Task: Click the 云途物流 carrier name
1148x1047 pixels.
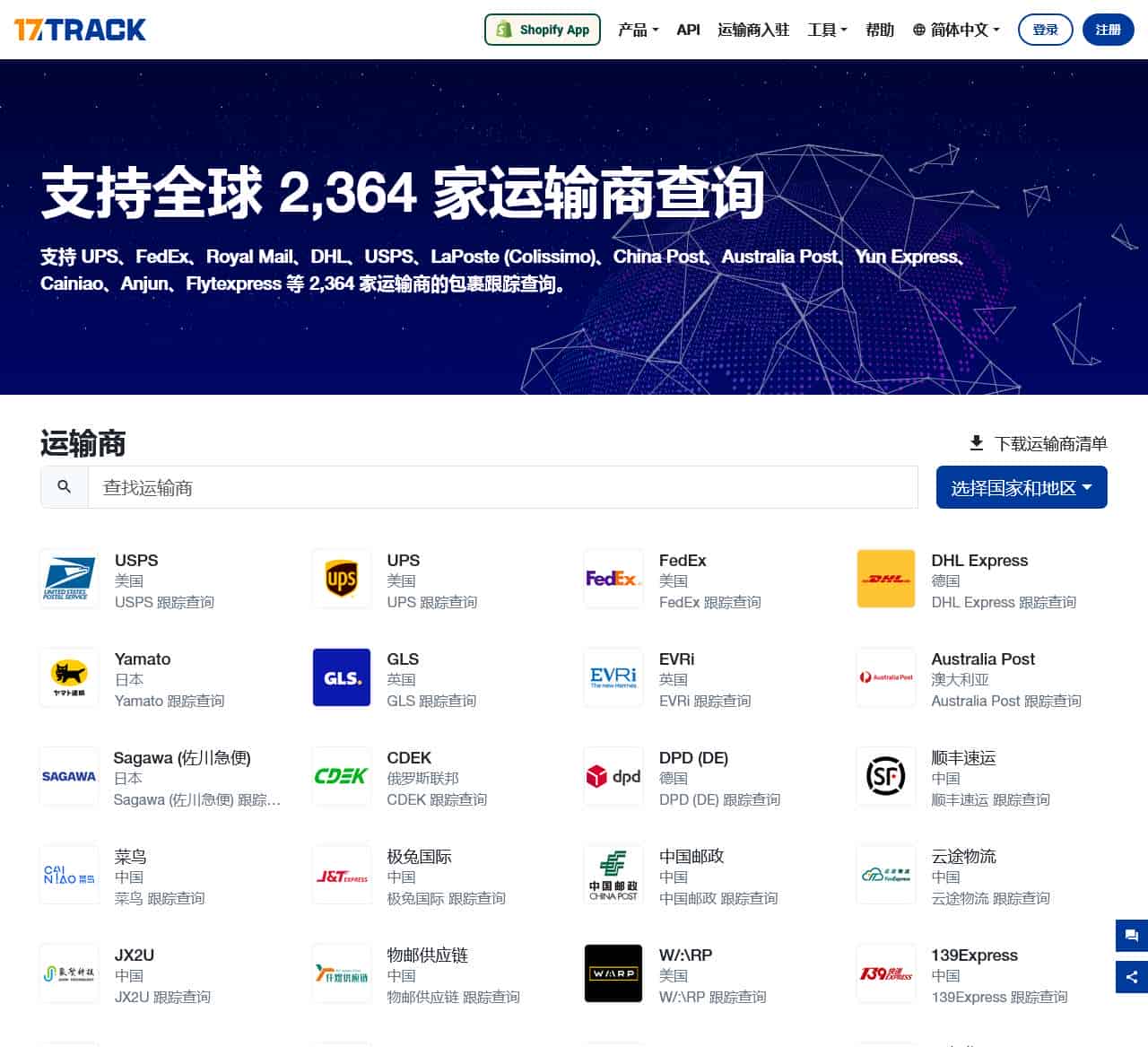Action: (963, 856)
